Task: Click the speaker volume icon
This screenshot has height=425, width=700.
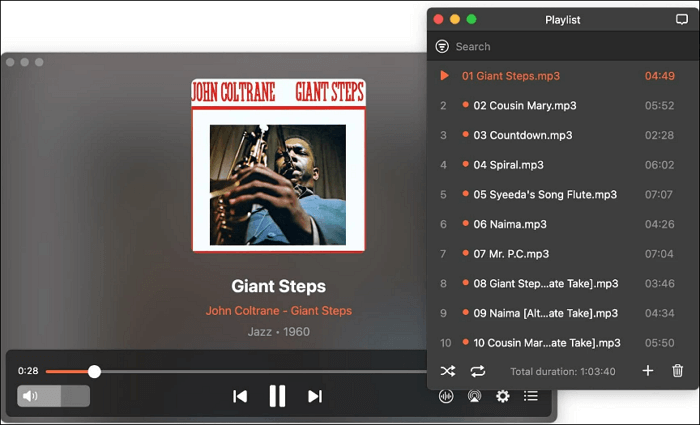Action: pos(30,396)
